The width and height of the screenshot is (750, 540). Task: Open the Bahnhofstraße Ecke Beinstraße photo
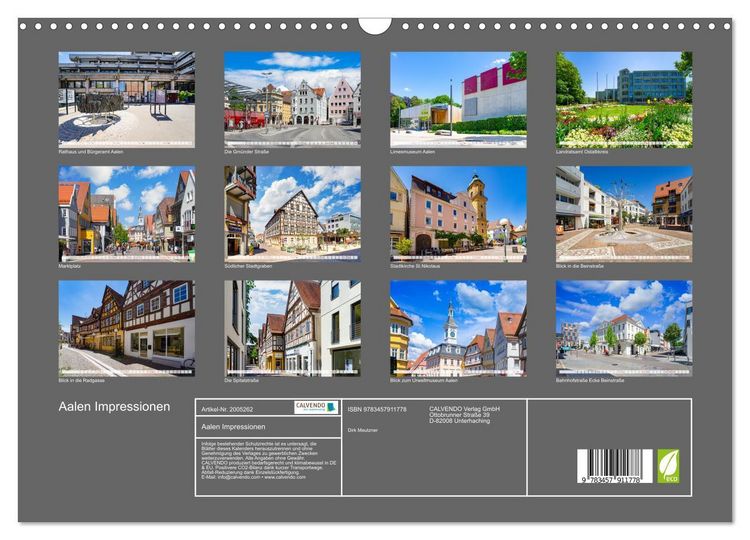coord(624,328)
